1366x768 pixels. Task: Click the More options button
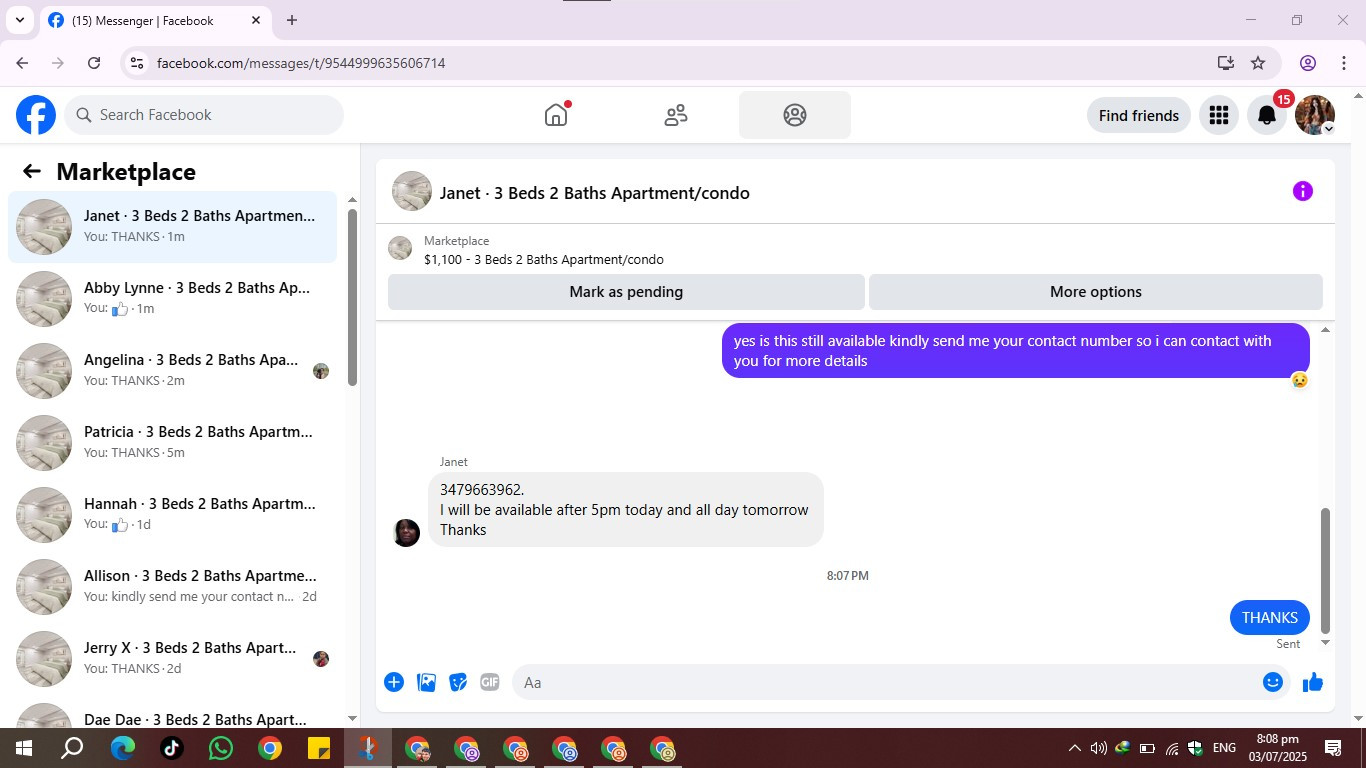1096,292
